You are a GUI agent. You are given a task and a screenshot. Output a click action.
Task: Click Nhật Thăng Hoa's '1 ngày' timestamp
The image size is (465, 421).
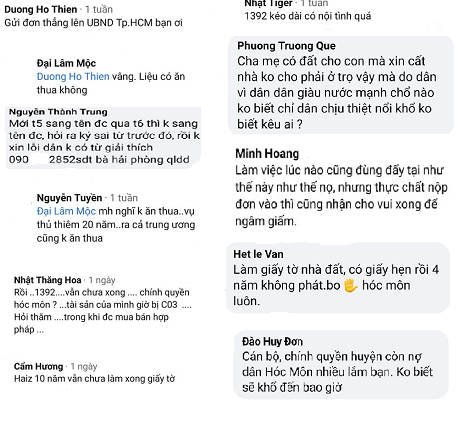pos(102,280)
